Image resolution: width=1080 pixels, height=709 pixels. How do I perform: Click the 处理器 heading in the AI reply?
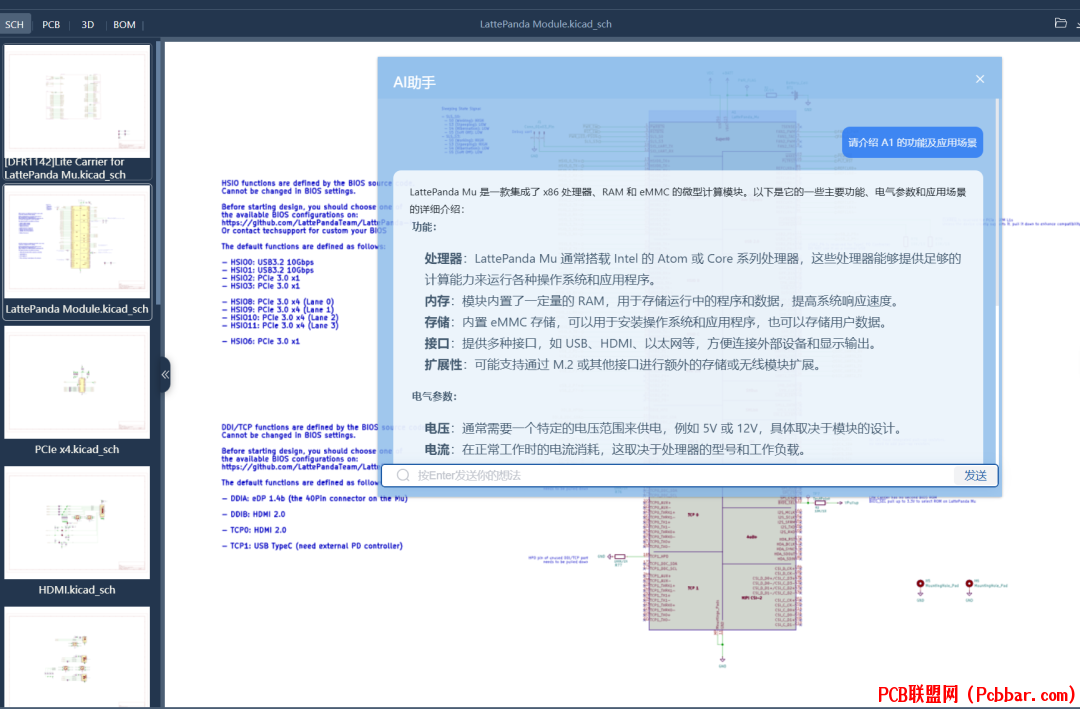click(443, 259)
